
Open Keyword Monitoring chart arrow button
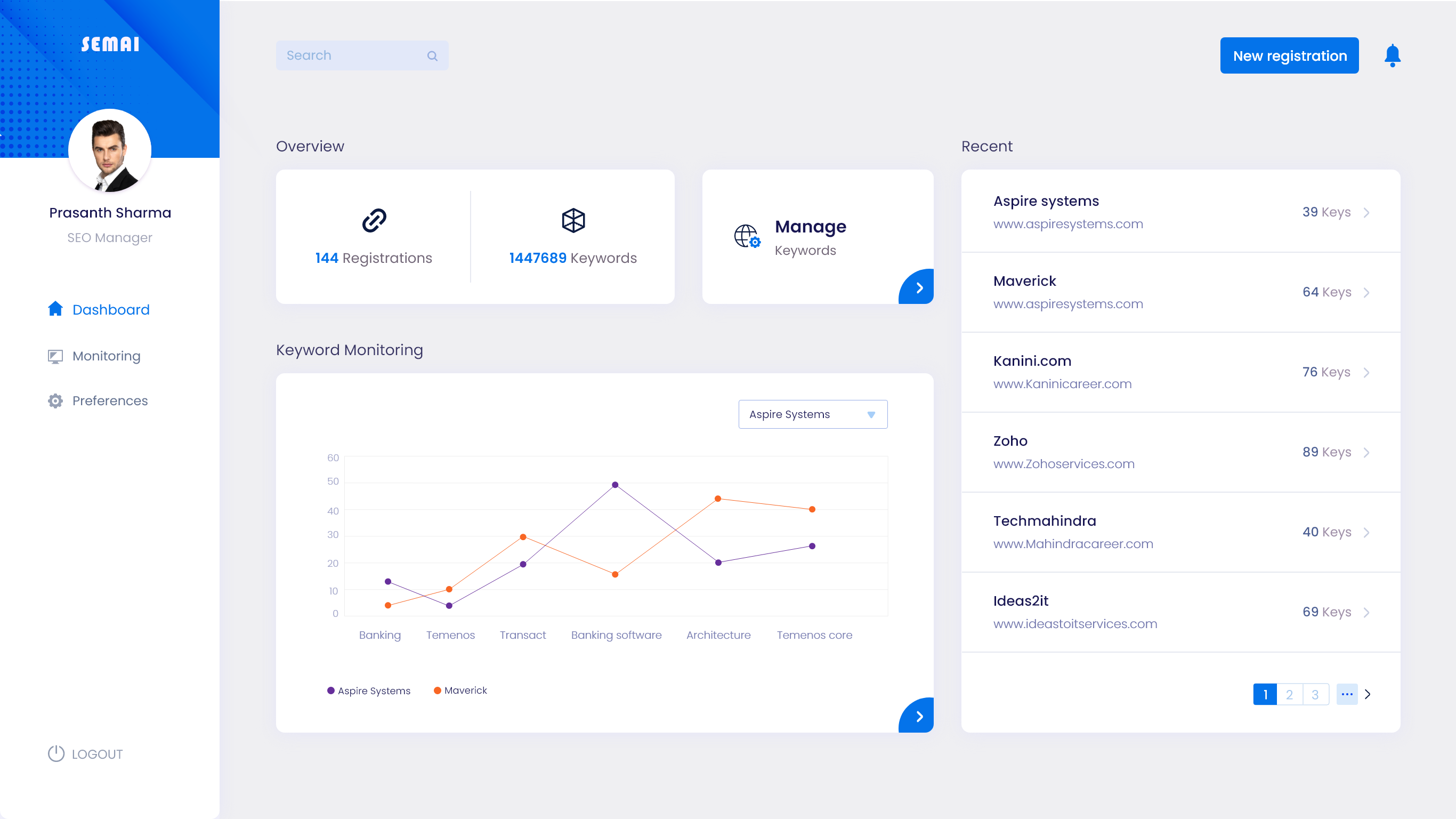[918, 716]
